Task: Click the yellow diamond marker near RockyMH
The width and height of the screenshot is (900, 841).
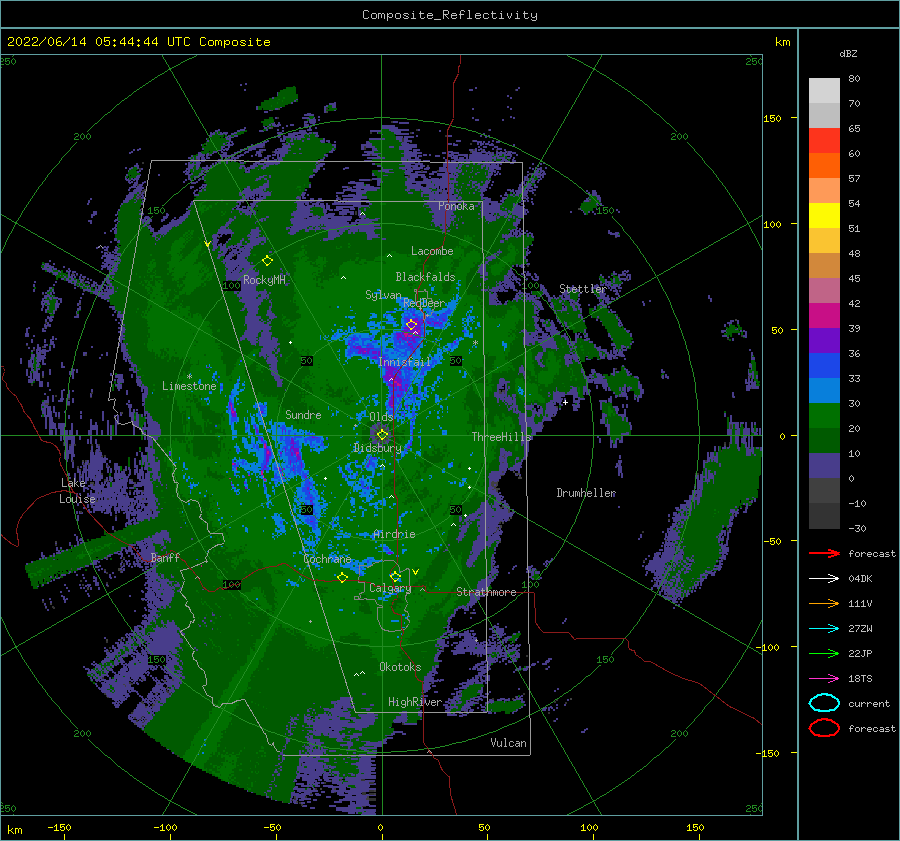Action: pyautogui.click(x=267, y=261)
